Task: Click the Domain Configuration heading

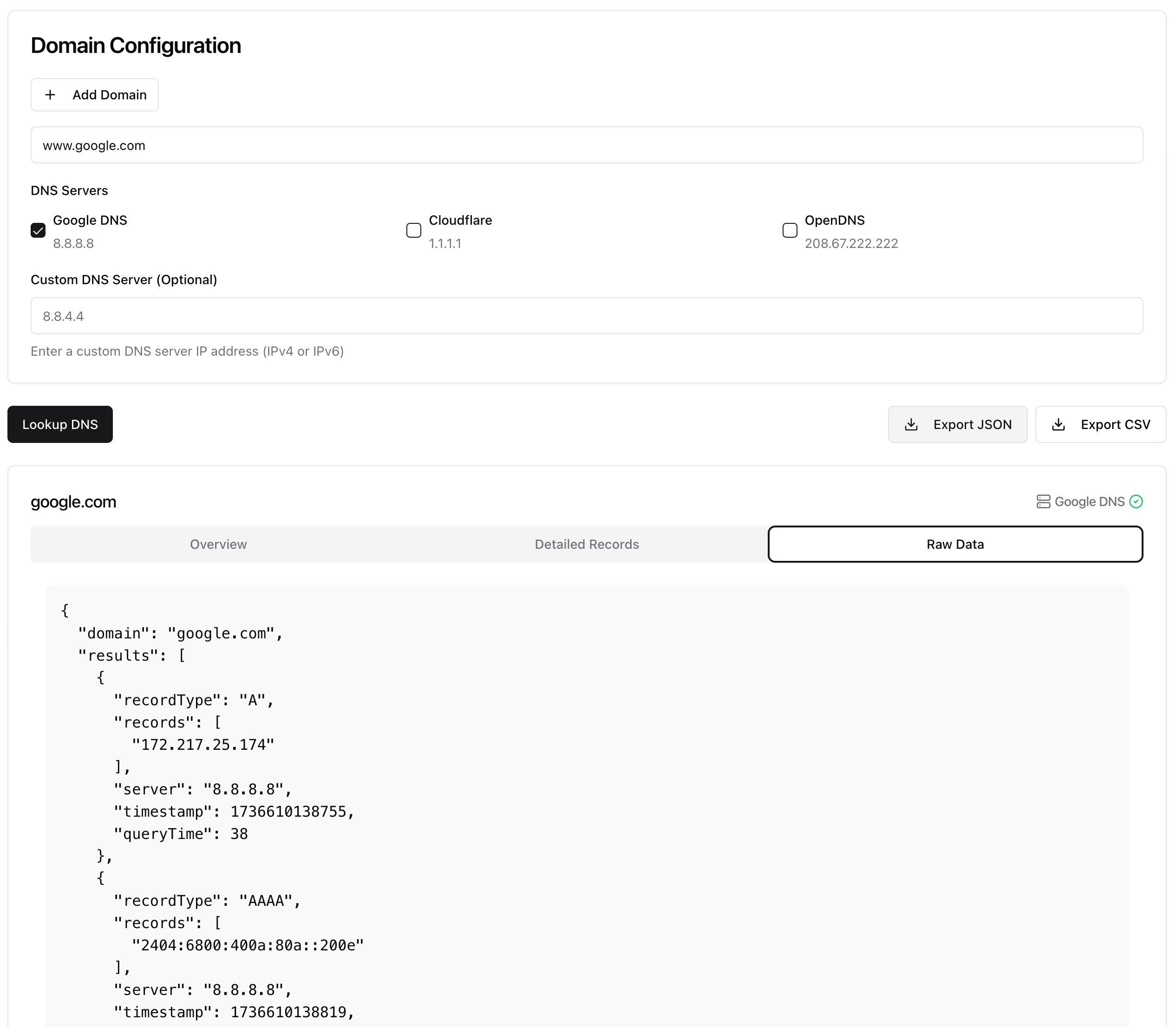Action: pyautogui.click(x=136, y=46)
